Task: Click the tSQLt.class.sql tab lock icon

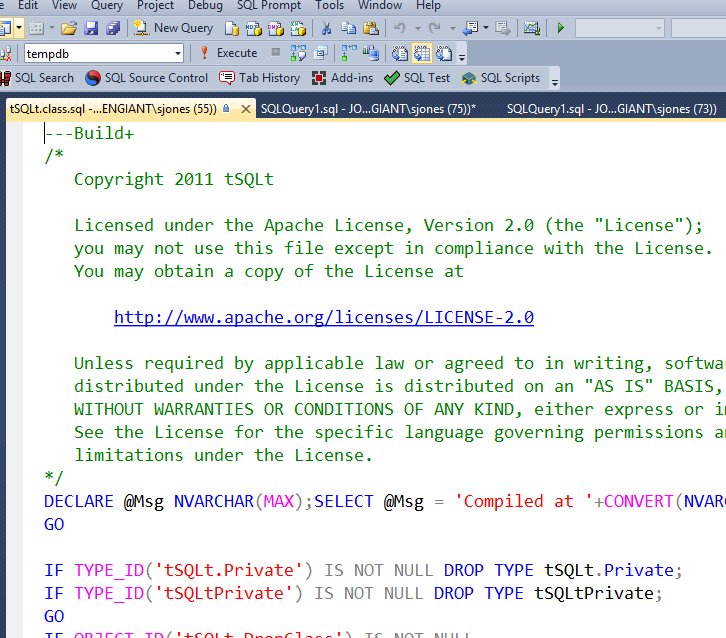Action: coord(226,108)
